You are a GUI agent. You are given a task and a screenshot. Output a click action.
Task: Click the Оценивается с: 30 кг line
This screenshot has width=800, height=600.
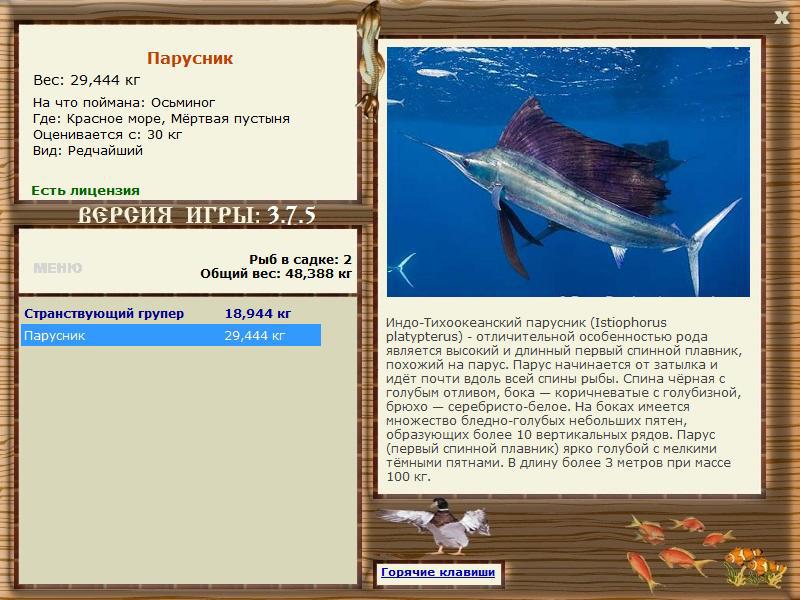[107, 135]
